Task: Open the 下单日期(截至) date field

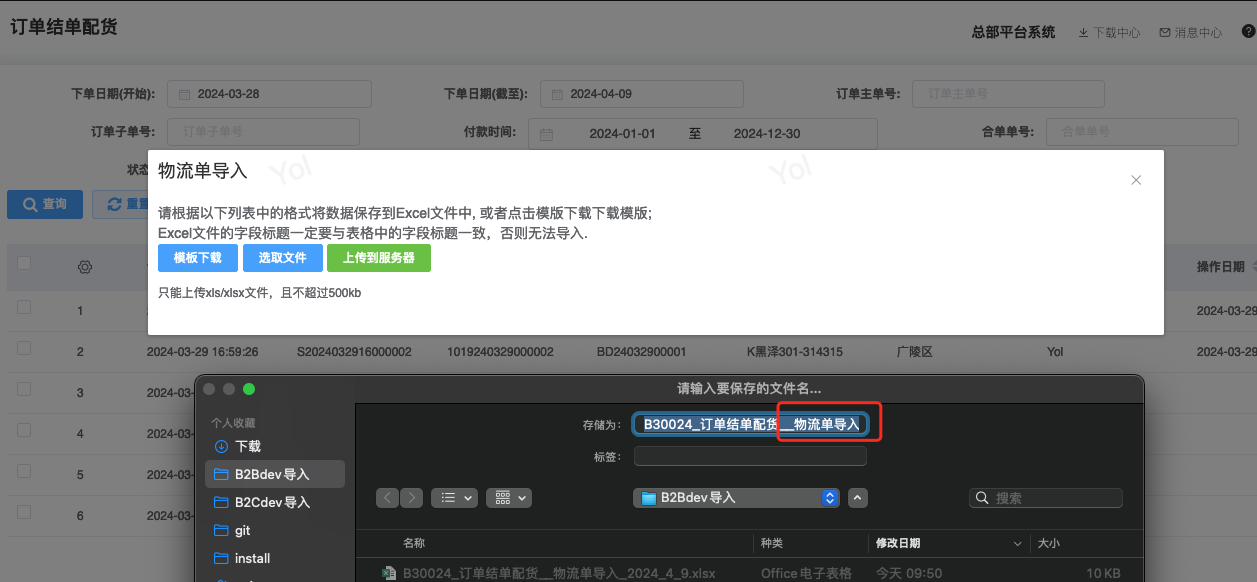Action: coord(642,94)
